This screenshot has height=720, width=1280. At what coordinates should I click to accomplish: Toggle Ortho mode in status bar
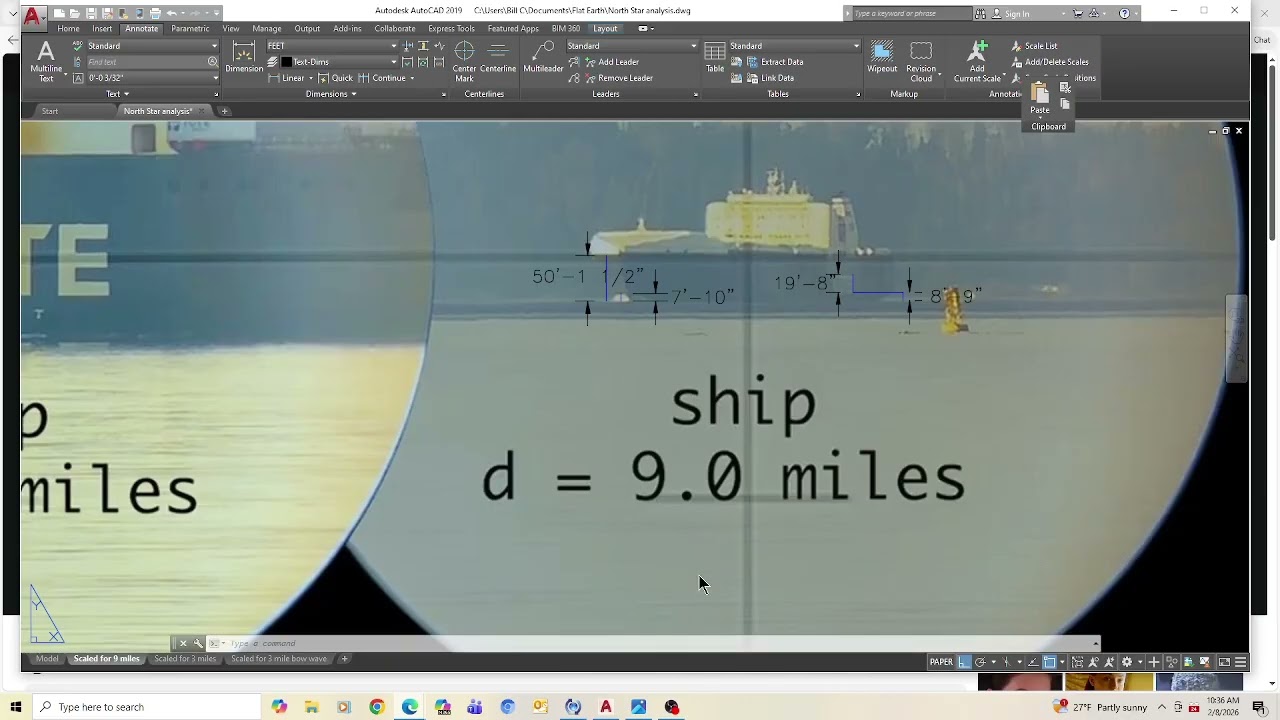coord(964,662)
